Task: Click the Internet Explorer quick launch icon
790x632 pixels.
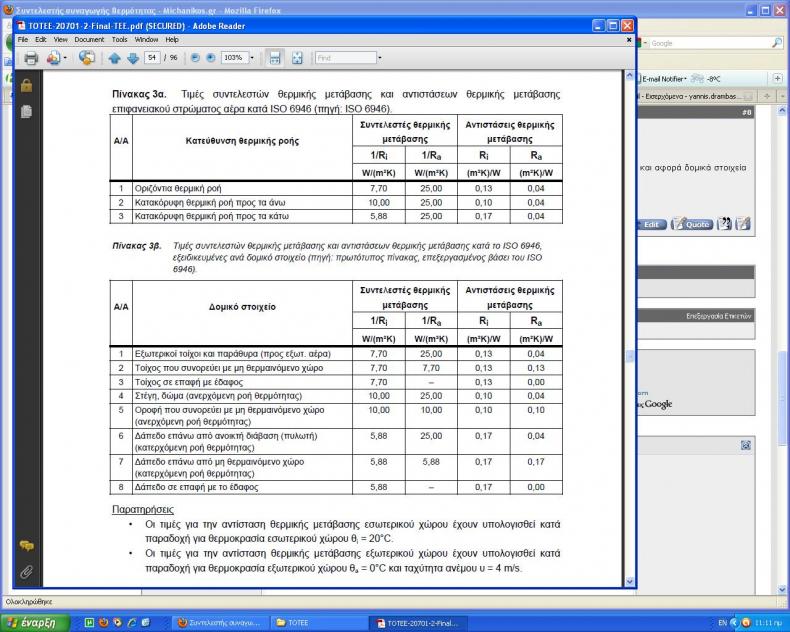Action: pyautogui.click(x=132, y=622)
